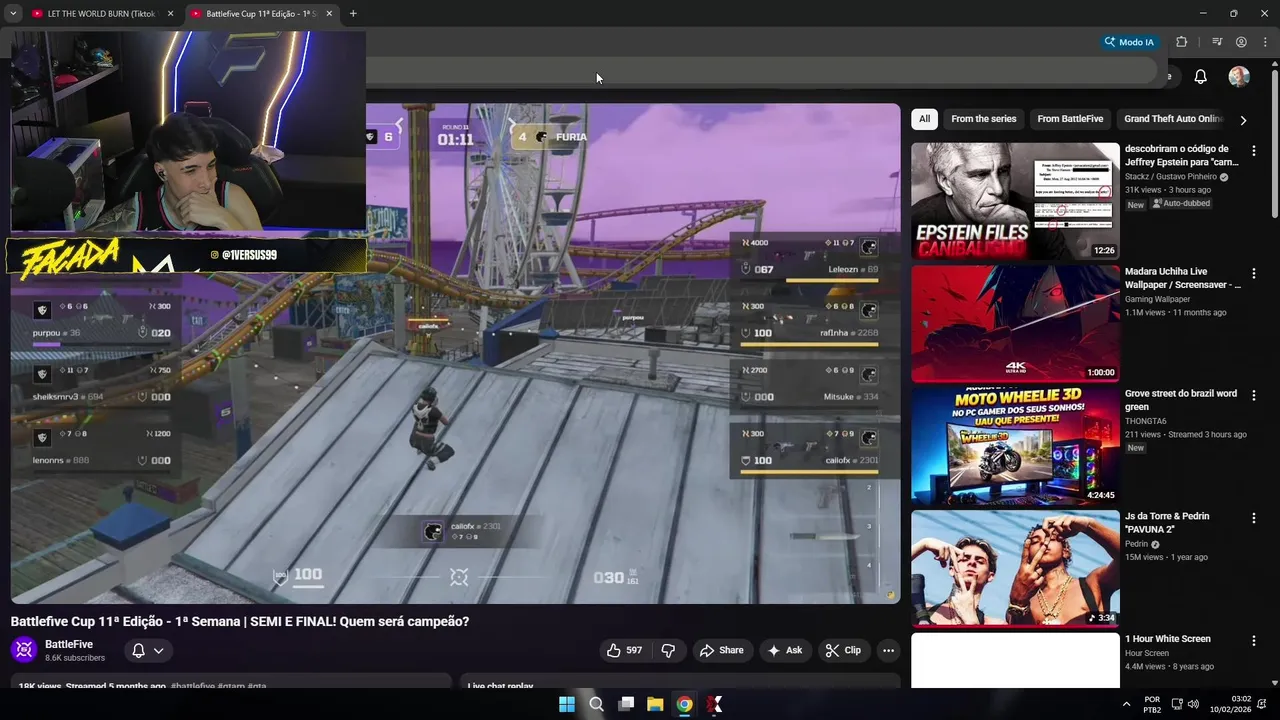Open the YouTube account avatar

click(x=1239, y=77)
